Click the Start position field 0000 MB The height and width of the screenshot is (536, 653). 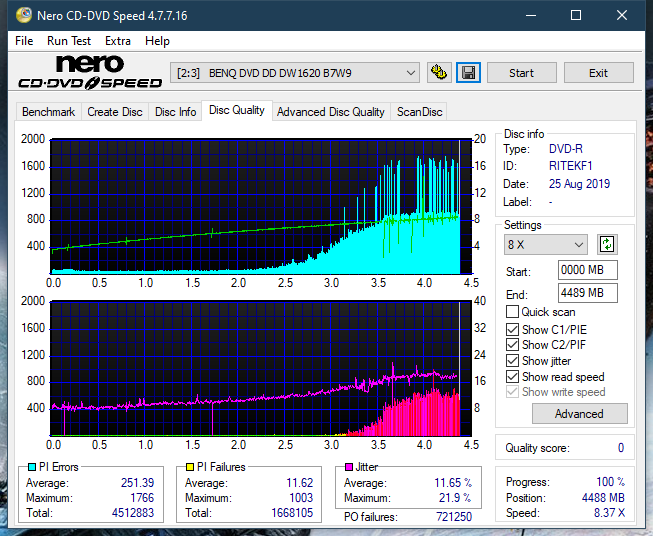coord(588,270)
